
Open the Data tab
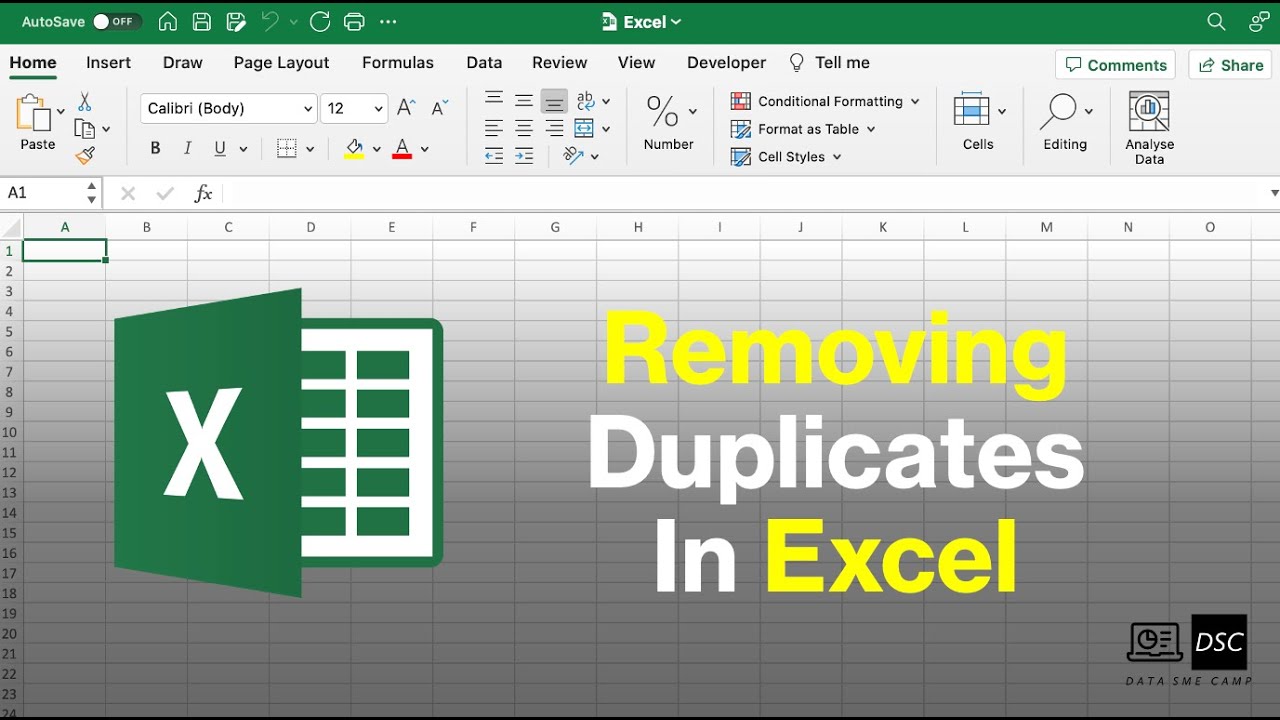[484, 62]
